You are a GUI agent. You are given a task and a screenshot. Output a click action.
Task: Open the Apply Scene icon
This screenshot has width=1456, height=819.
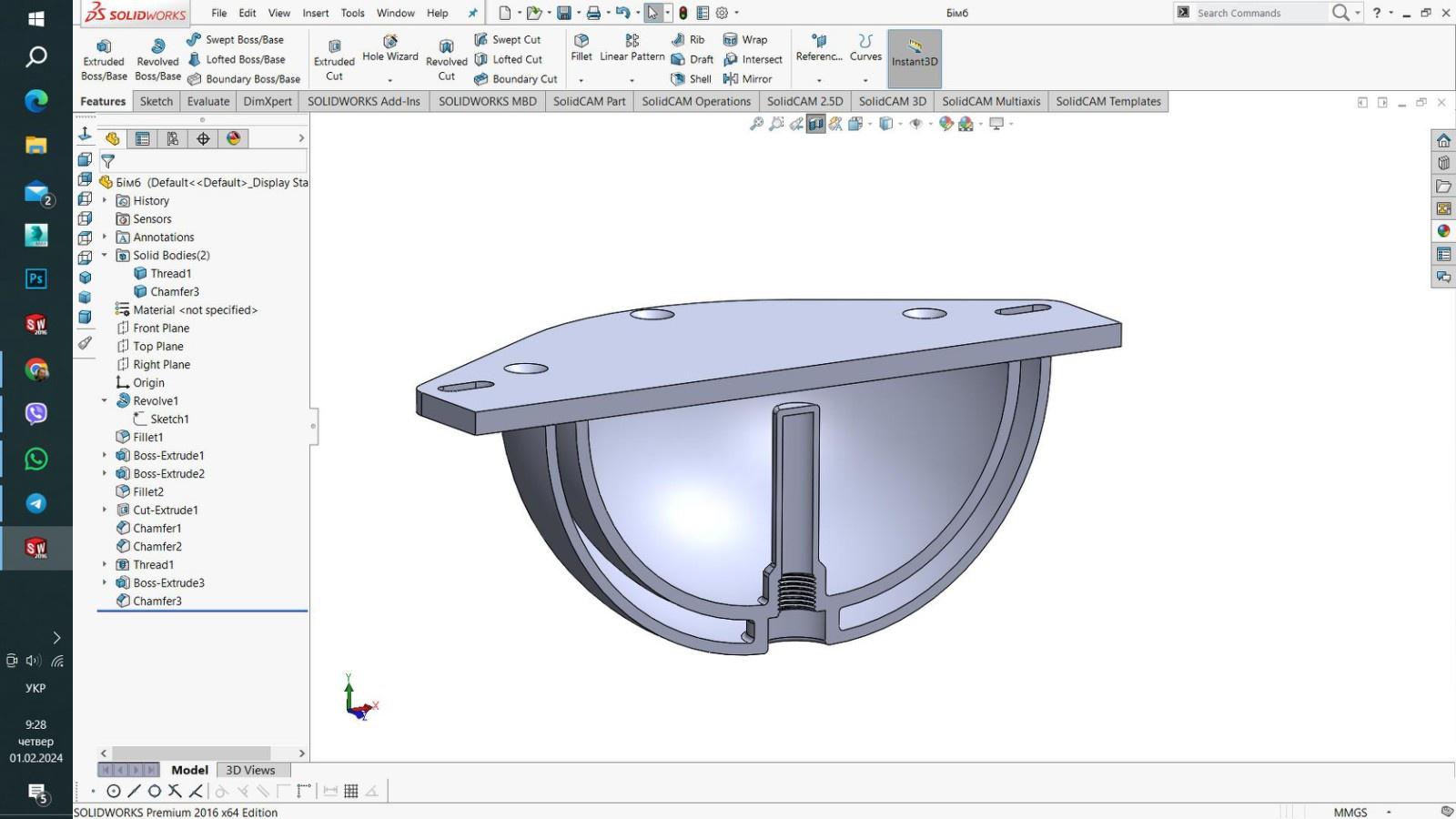(x=966, y=124)
